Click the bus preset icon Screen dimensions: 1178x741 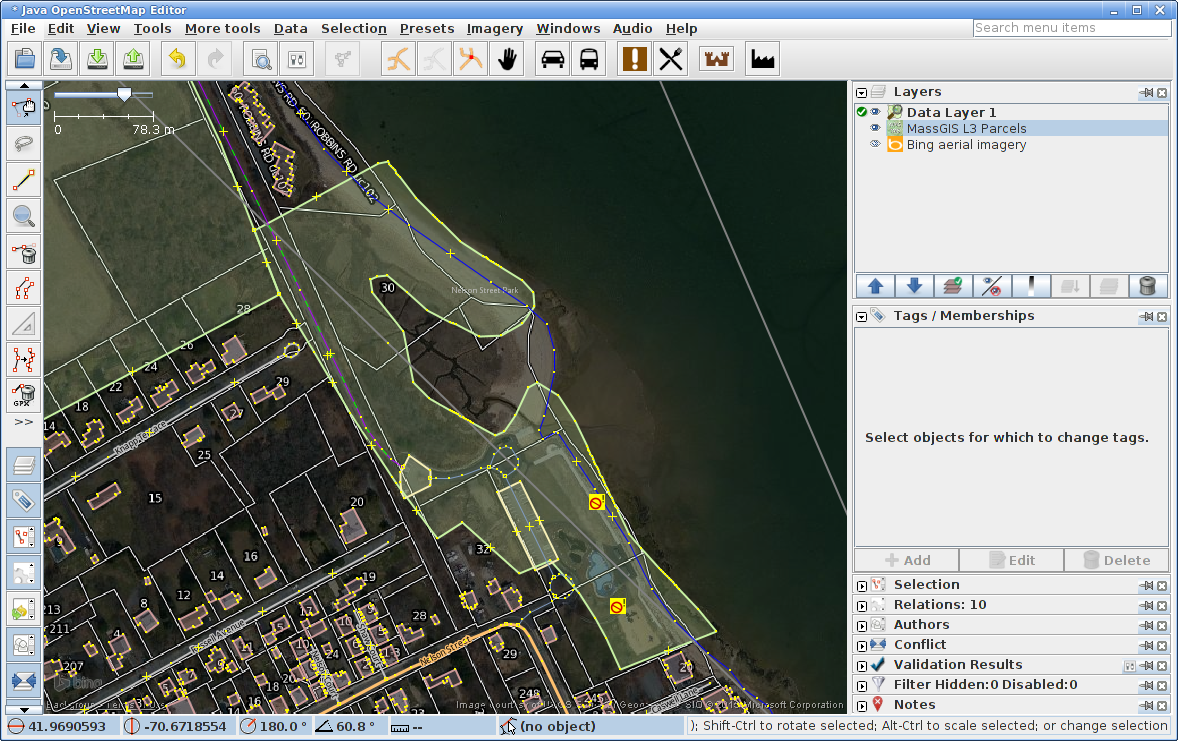pyautogui.click(x=589, y=59)
